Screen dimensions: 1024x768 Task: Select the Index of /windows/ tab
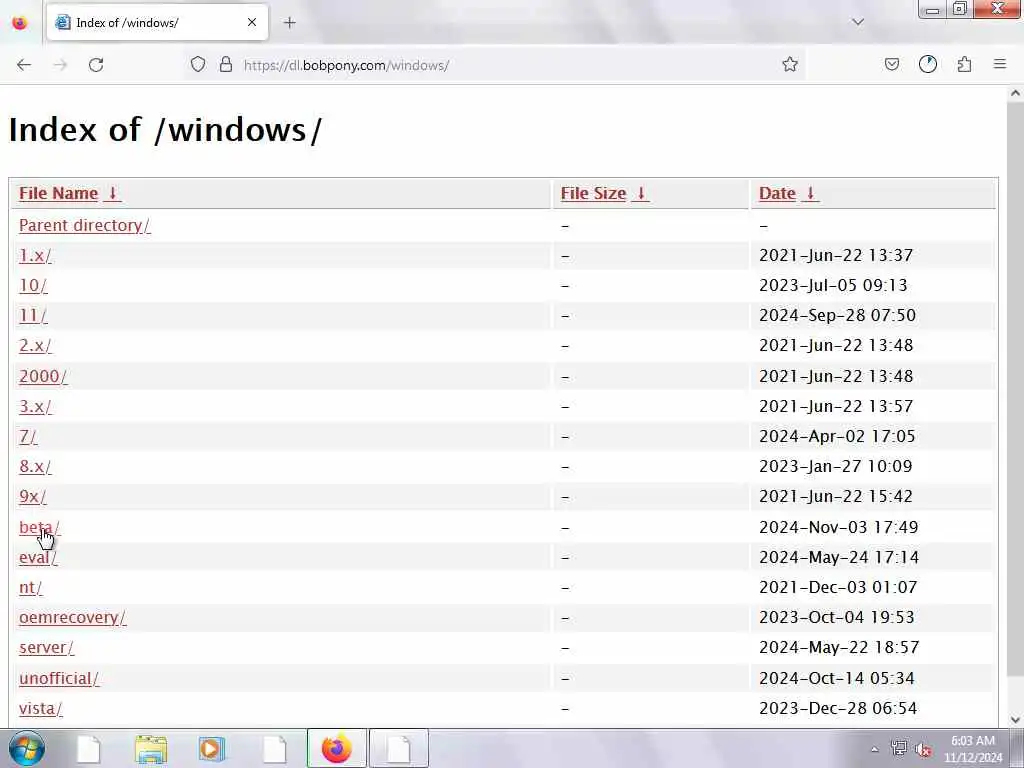point(157,23)
